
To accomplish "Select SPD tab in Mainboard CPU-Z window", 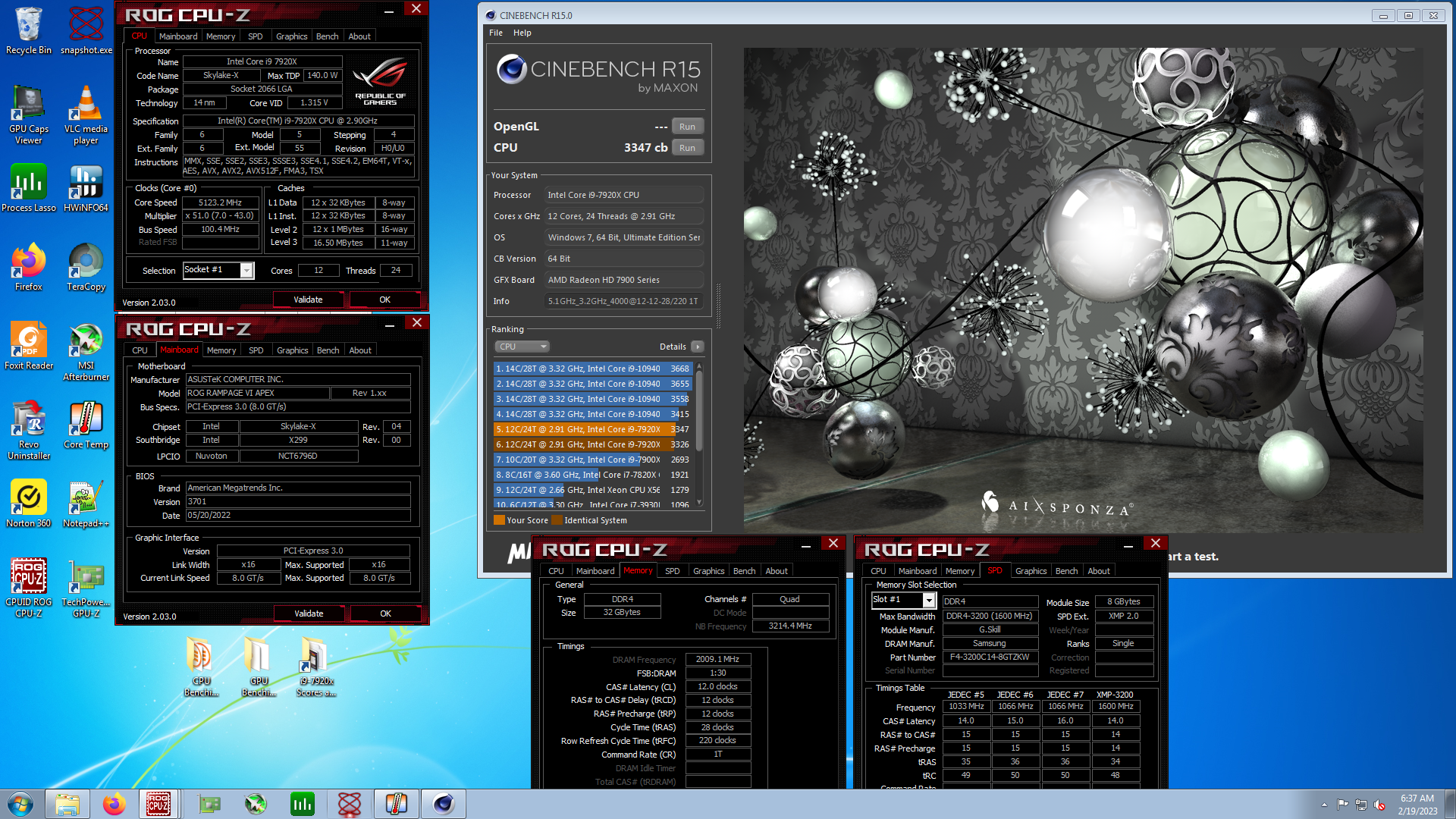I will coord(256,350).
